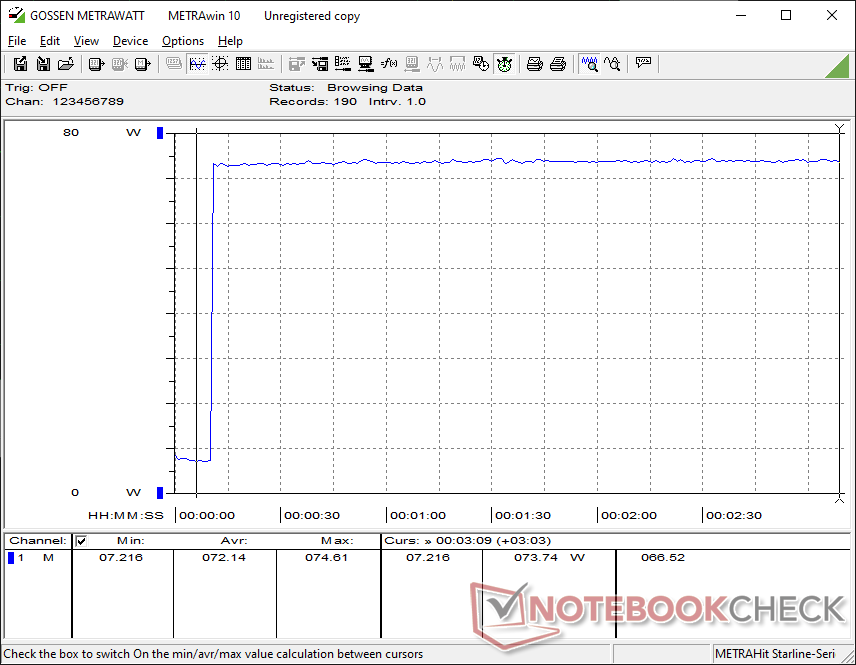856x665 pixels.
Task: Select channel 1 M row in table
Action: 35,558
